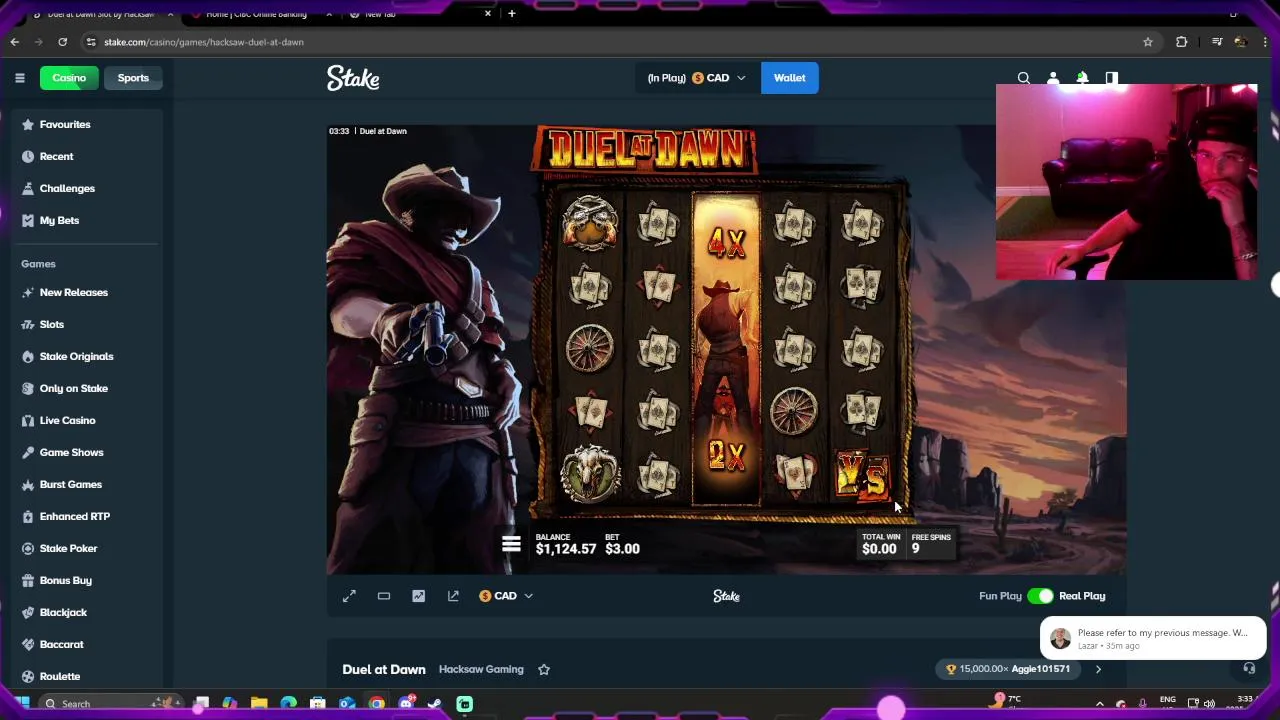View site information icon in address bar

click(x=91, y=42)
